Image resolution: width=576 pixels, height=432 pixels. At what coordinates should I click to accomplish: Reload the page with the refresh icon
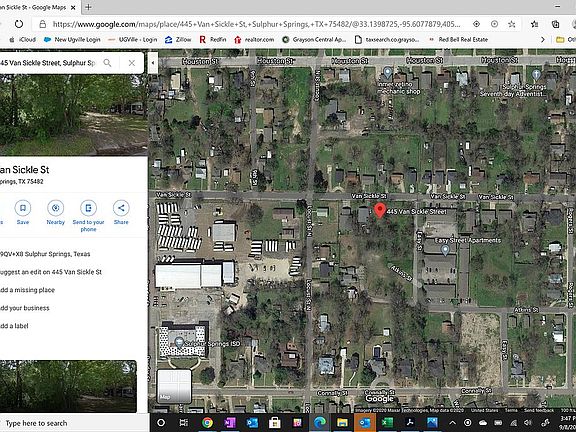click(x=19, y=24)
